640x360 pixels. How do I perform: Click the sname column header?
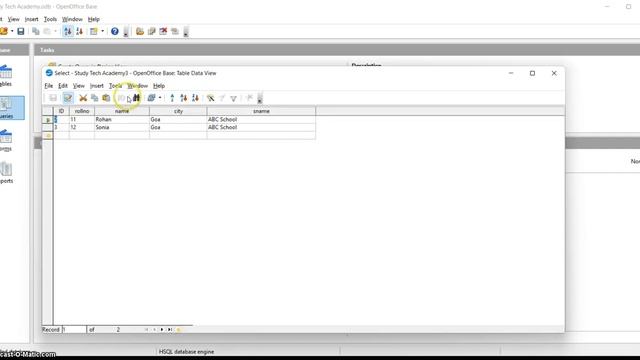261,111
